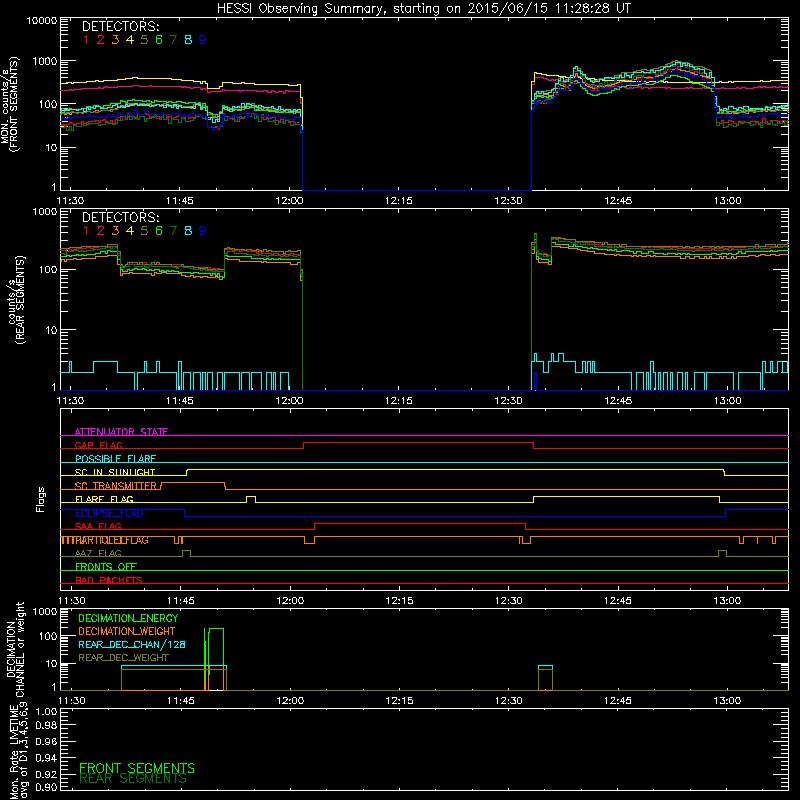
Task: Click the FRONTS OFF flag label
Action: (x=106, y=566)
